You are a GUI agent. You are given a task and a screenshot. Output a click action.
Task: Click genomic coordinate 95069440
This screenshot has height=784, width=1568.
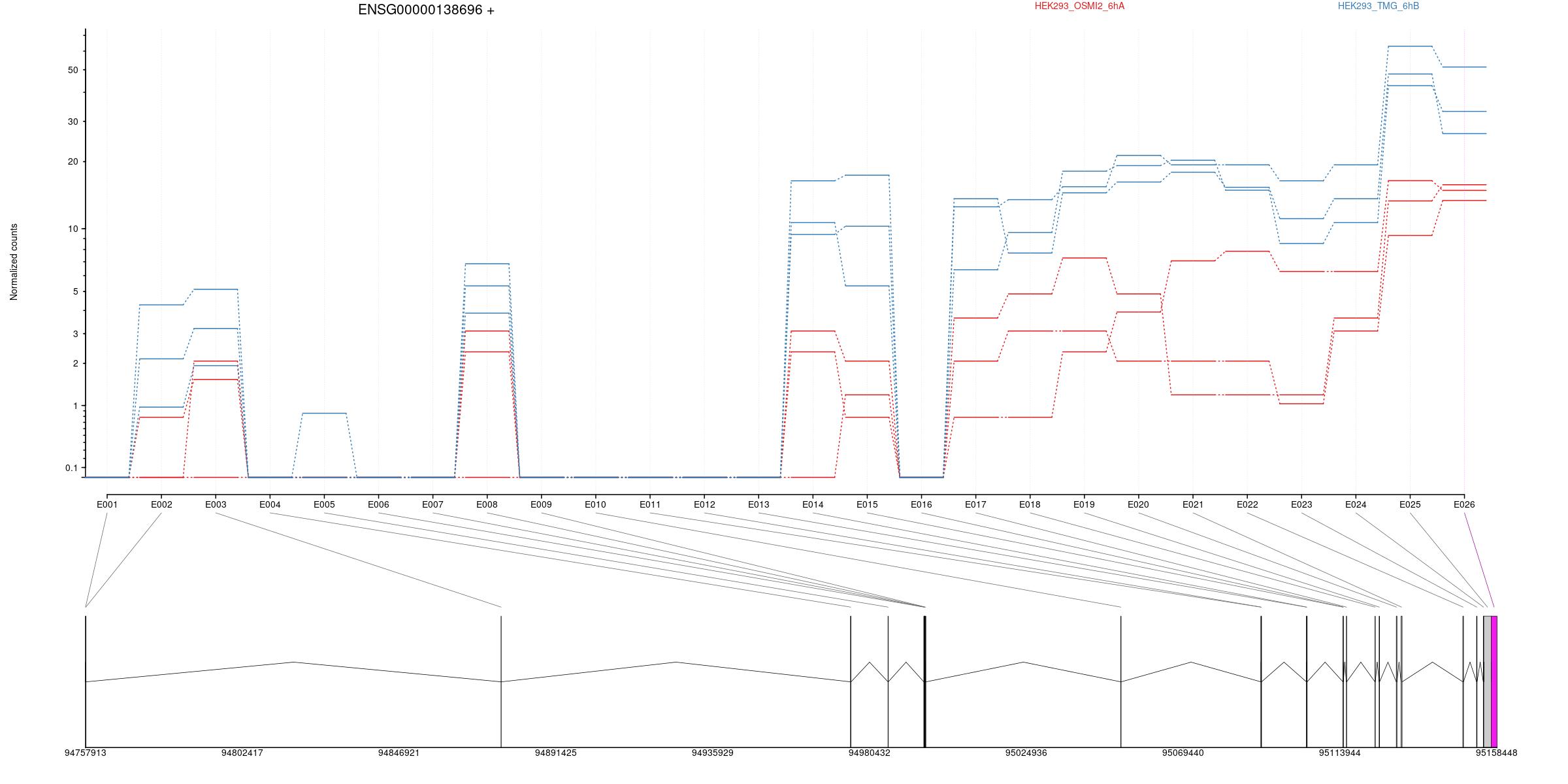tap(1183, 753)
